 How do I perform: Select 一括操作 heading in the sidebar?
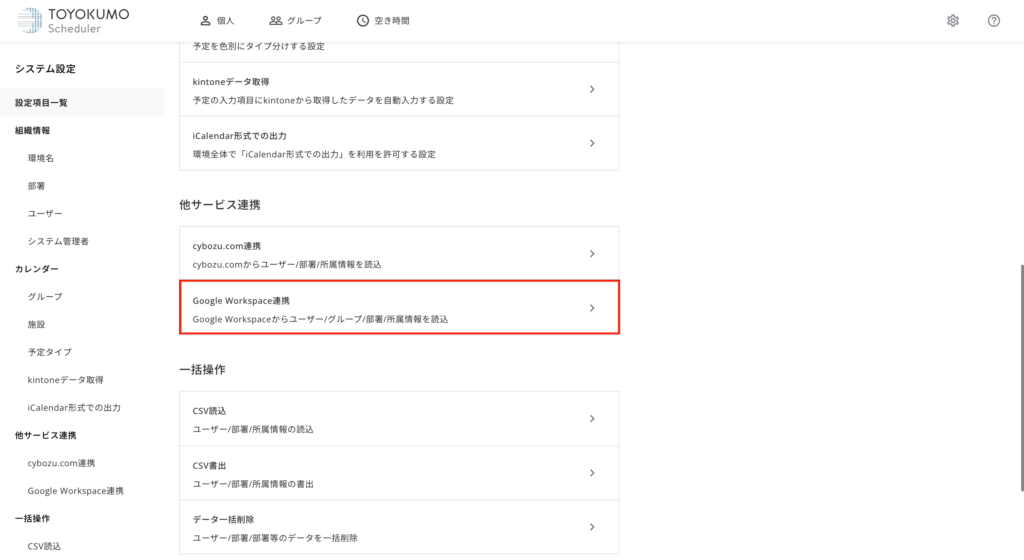point(33,519)
